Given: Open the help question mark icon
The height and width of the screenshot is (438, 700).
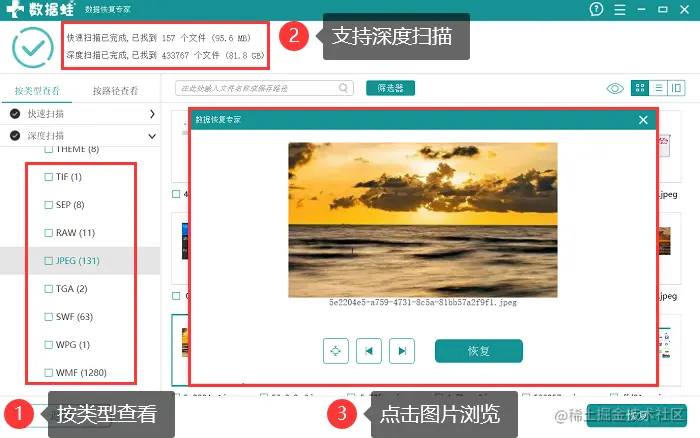Looking at the screenshot, I should (596, 9).
